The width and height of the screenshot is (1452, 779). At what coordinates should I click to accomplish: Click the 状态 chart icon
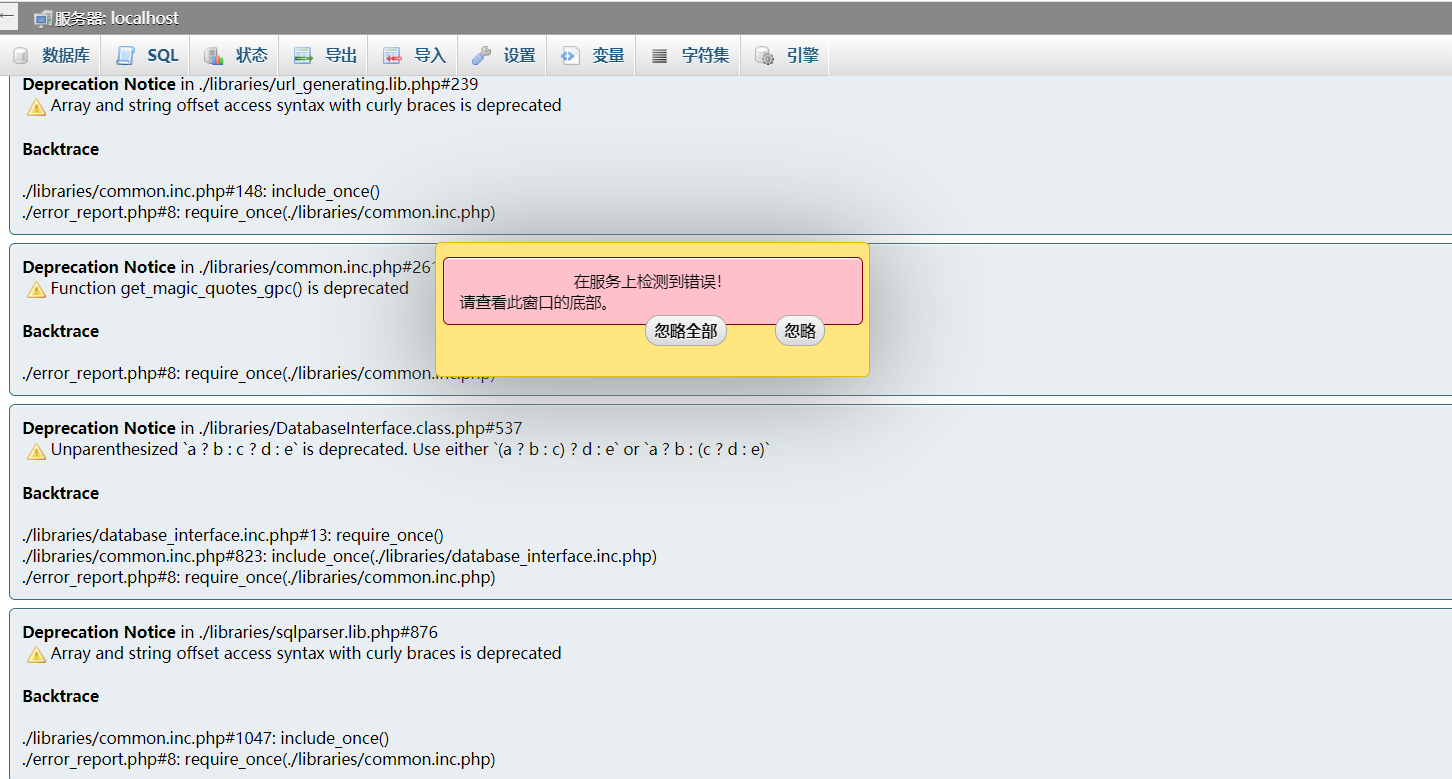[x=213, y=56]
